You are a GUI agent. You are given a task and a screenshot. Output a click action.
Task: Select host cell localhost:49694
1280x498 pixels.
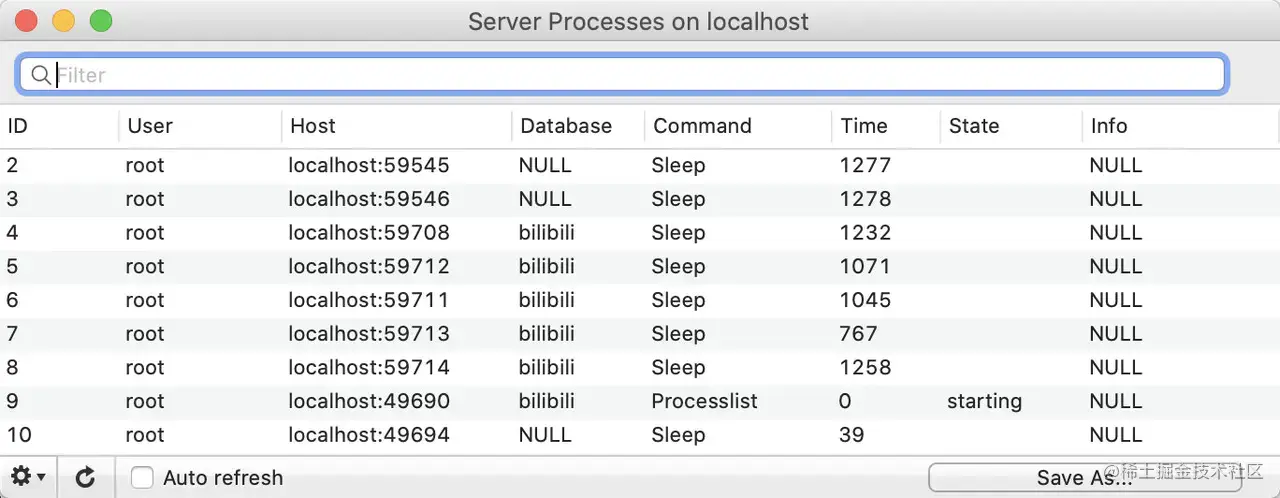point(369,435)
